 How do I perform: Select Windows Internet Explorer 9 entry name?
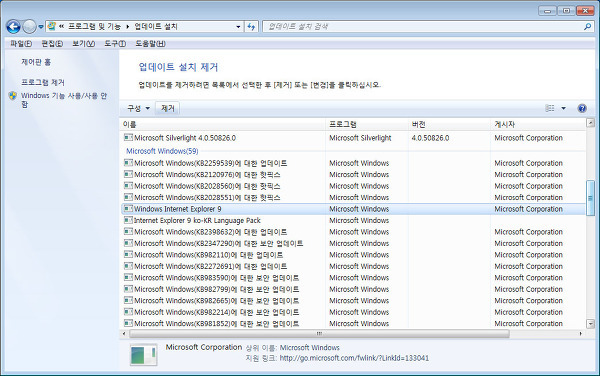(178, 209)
